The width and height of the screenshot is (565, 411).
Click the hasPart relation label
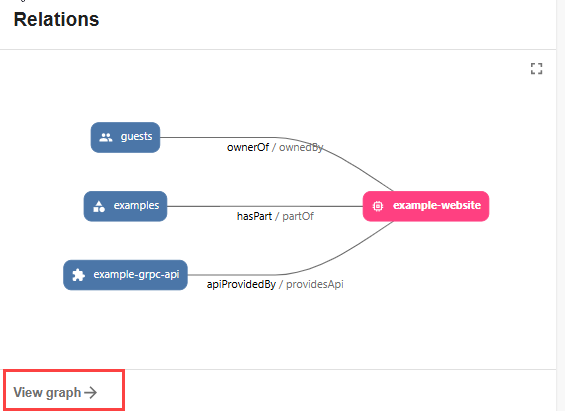click(254, 216)
